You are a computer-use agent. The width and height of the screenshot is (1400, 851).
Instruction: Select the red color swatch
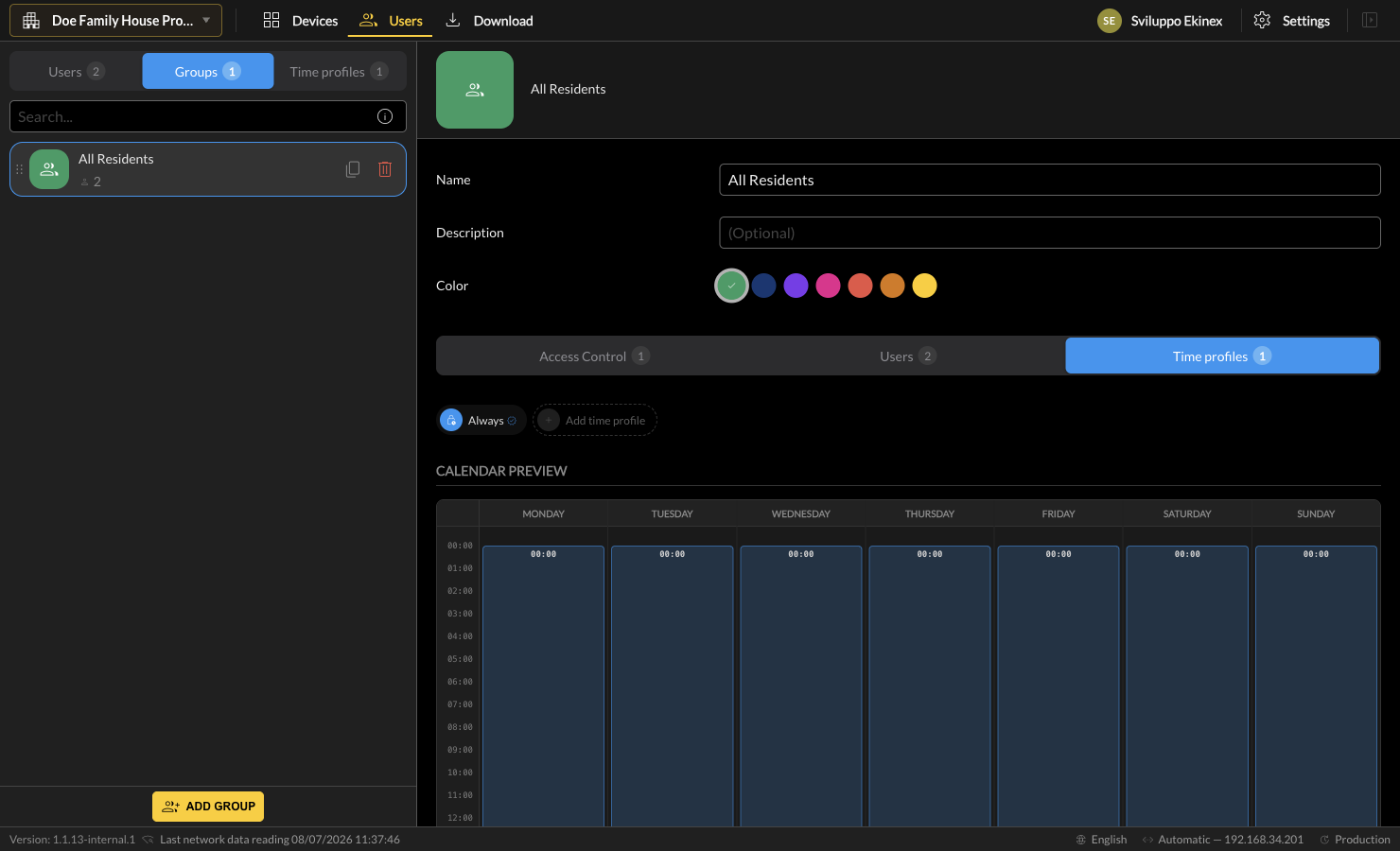point(861,286)
